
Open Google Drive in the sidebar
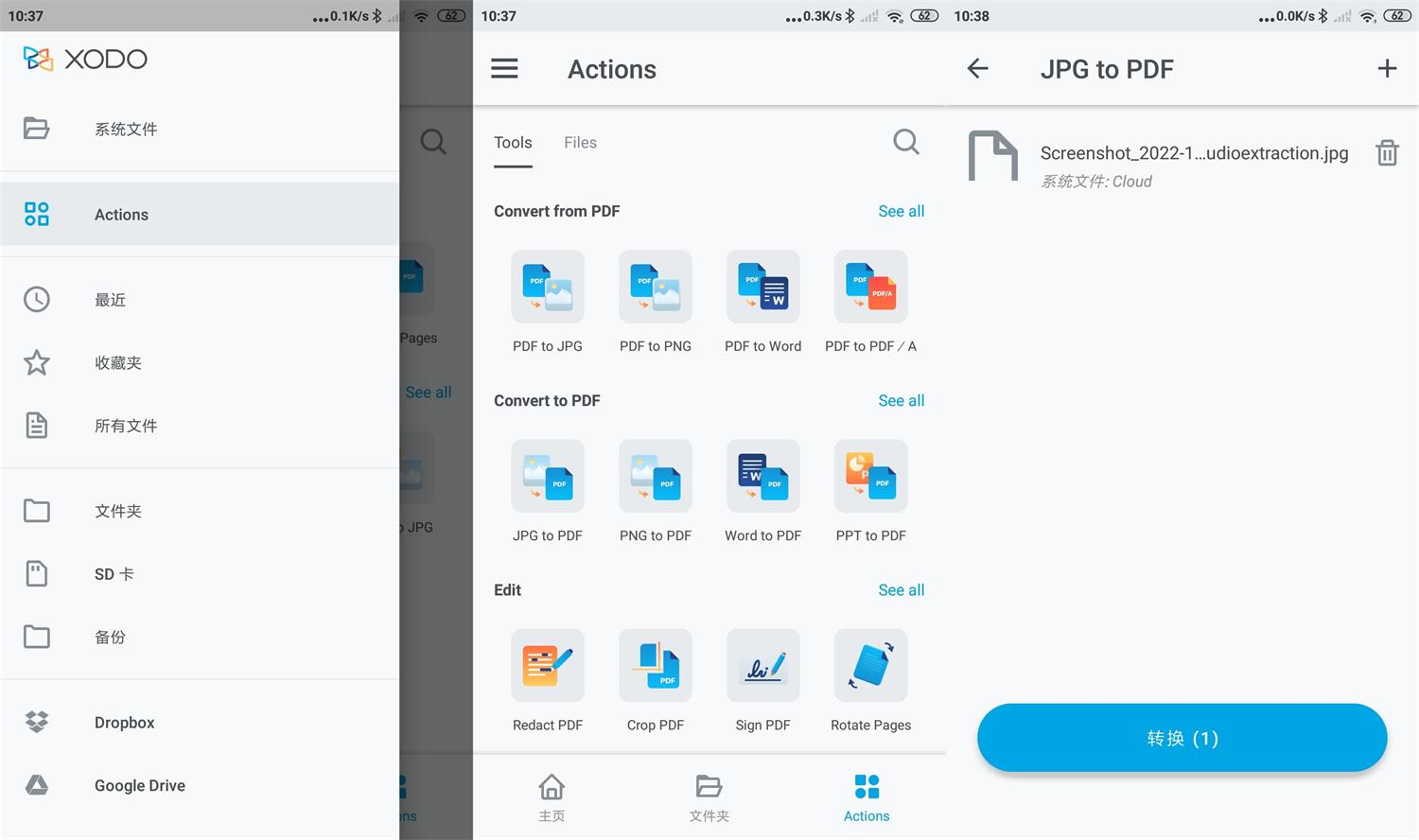pyautogui.click(x=139, y=786)
